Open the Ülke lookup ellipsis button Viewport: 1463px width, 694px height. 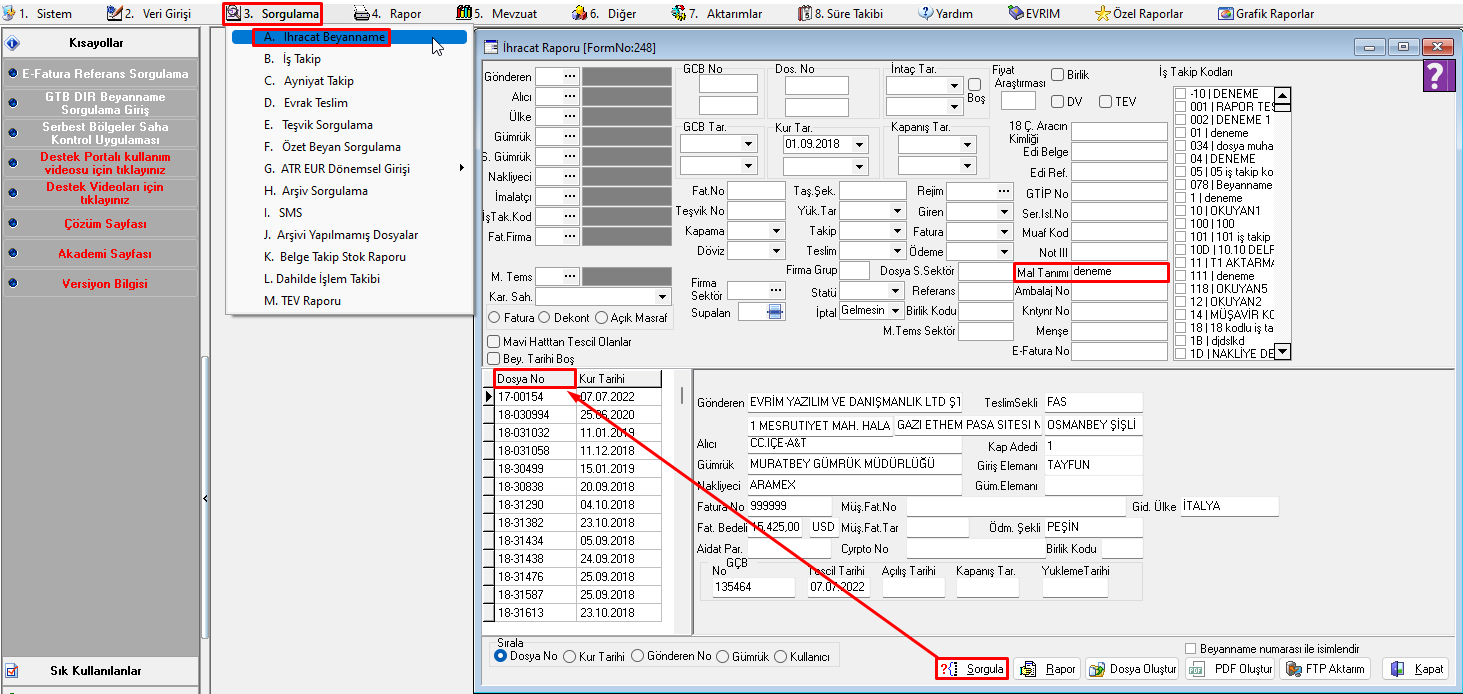click(x=570, y=117)
